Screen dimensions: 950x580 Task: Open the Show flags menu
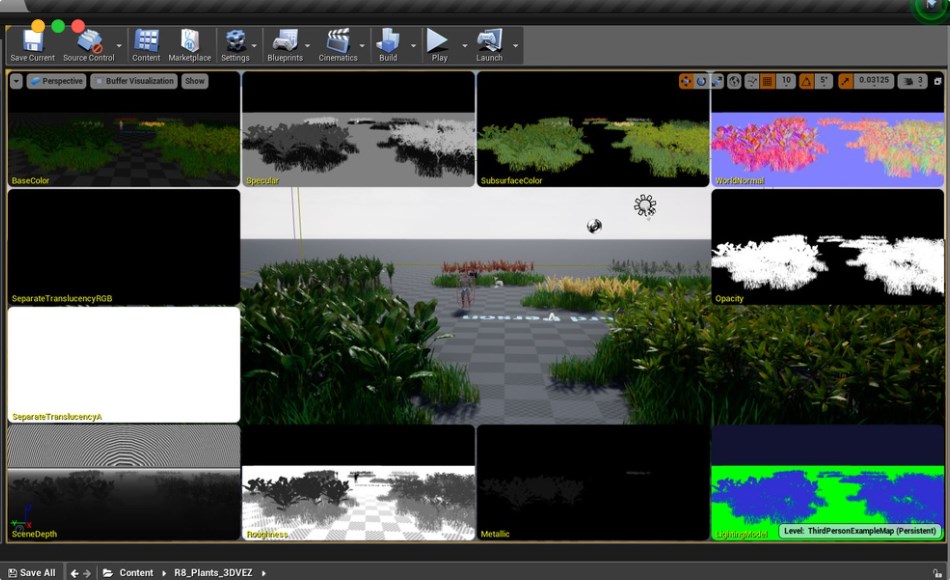click(x=194, y=81)
